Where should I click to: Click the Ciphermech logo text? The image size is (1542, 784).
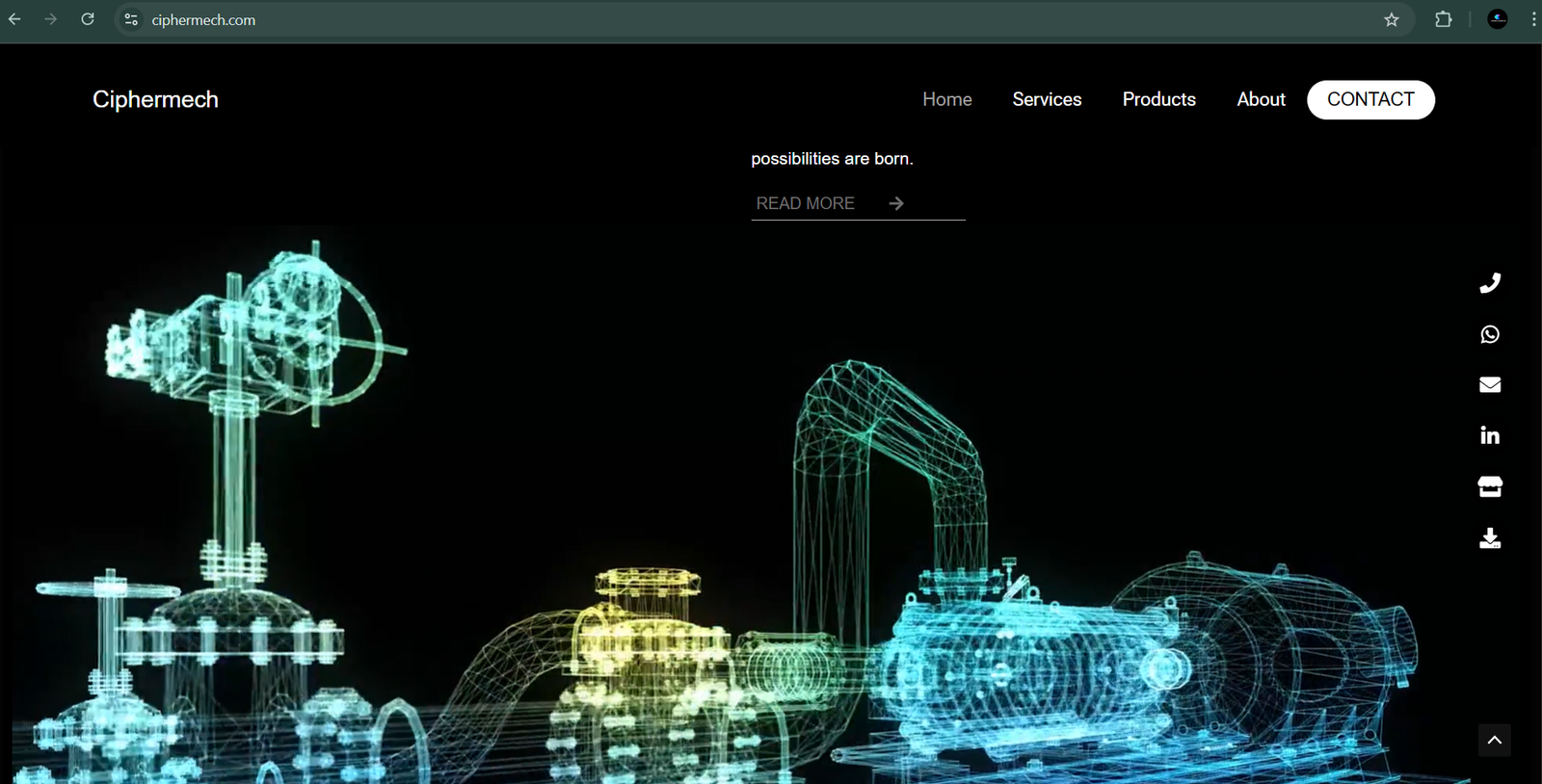155,99
